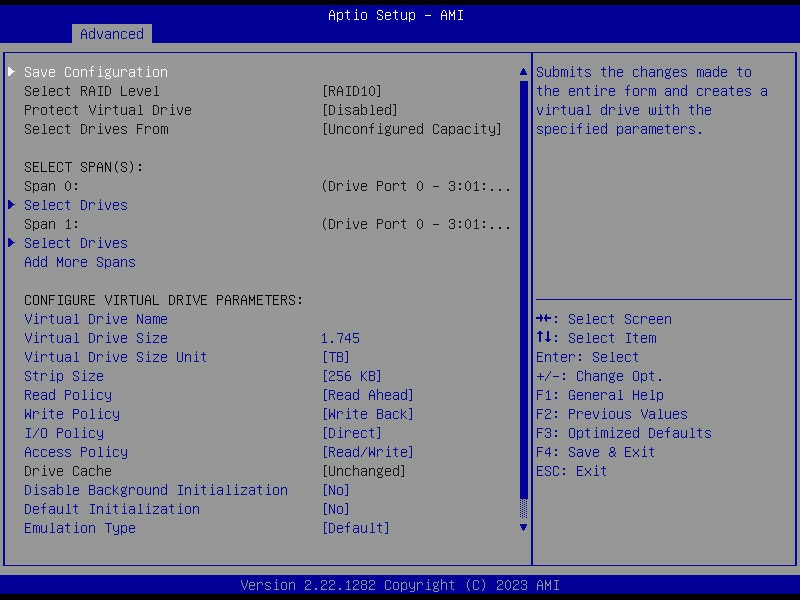
Task: Toggle Protect Virtual Drive Disabled option
Action: 360,110
